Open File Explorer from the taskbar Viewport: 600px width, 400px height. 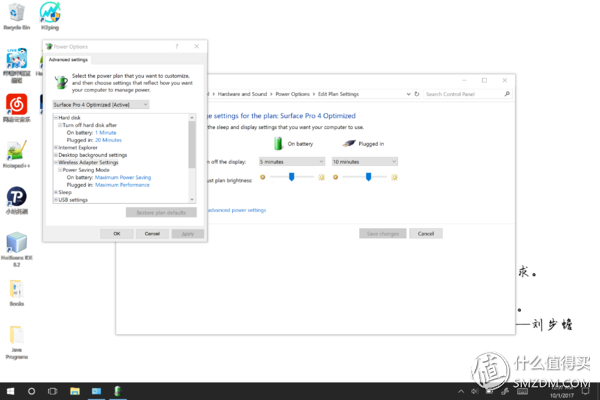click(75, 391)
